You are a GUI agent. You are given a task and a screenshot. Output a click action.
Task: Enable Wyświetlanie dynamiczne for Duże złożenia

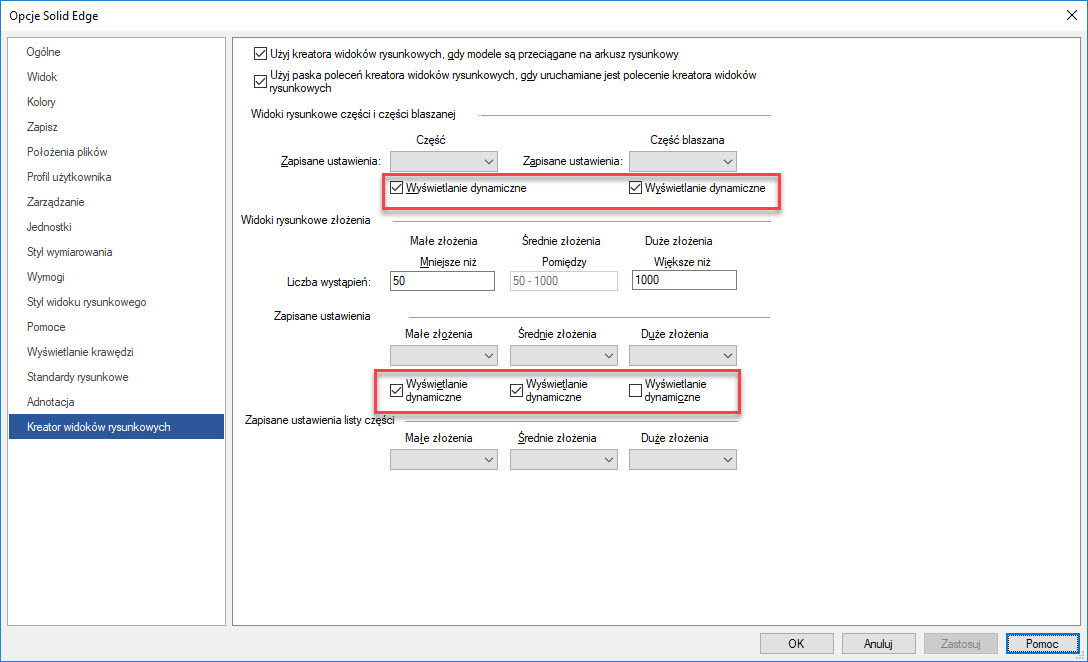point(635,390)
